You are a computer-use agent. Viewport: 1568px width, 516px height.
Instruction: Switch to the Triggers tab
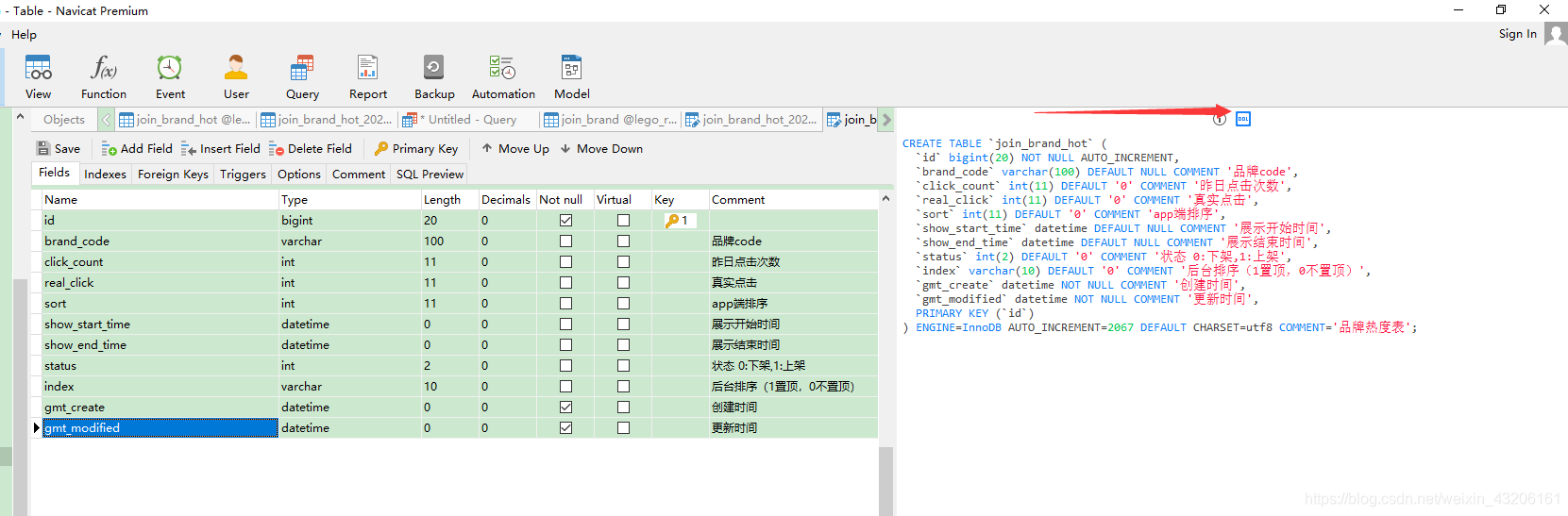(243, 175)
